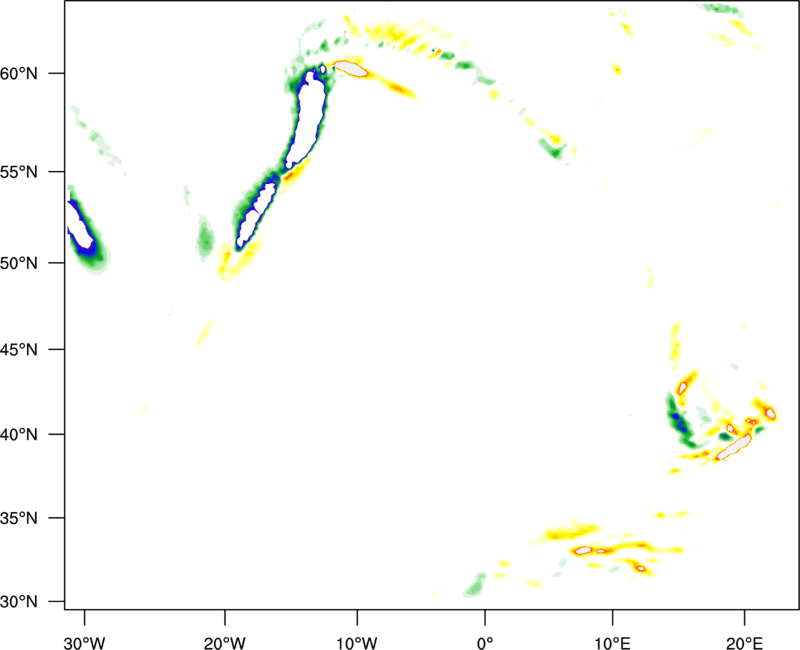This screenshot has height=650, width=800.
Task: Click the 60°N latitude label
Action: tap(19, 74)
